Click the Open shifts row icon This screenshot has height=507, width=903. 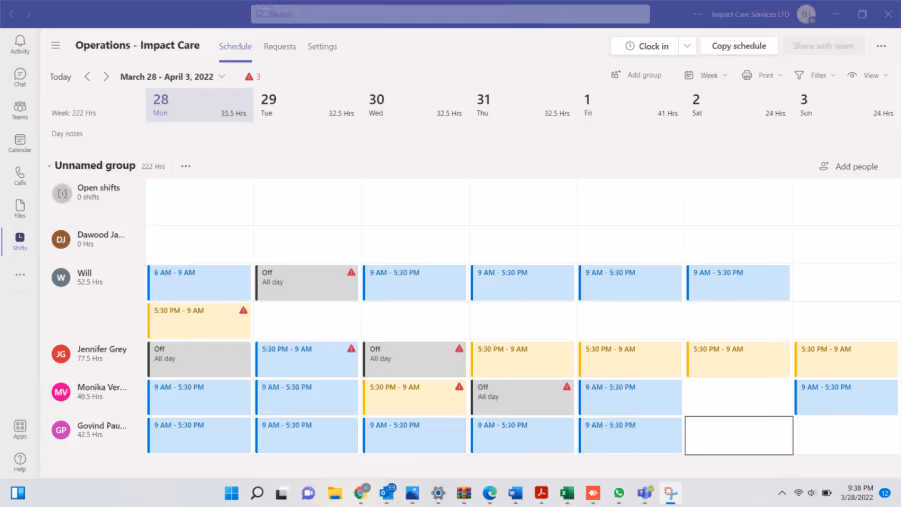point(62,193)
